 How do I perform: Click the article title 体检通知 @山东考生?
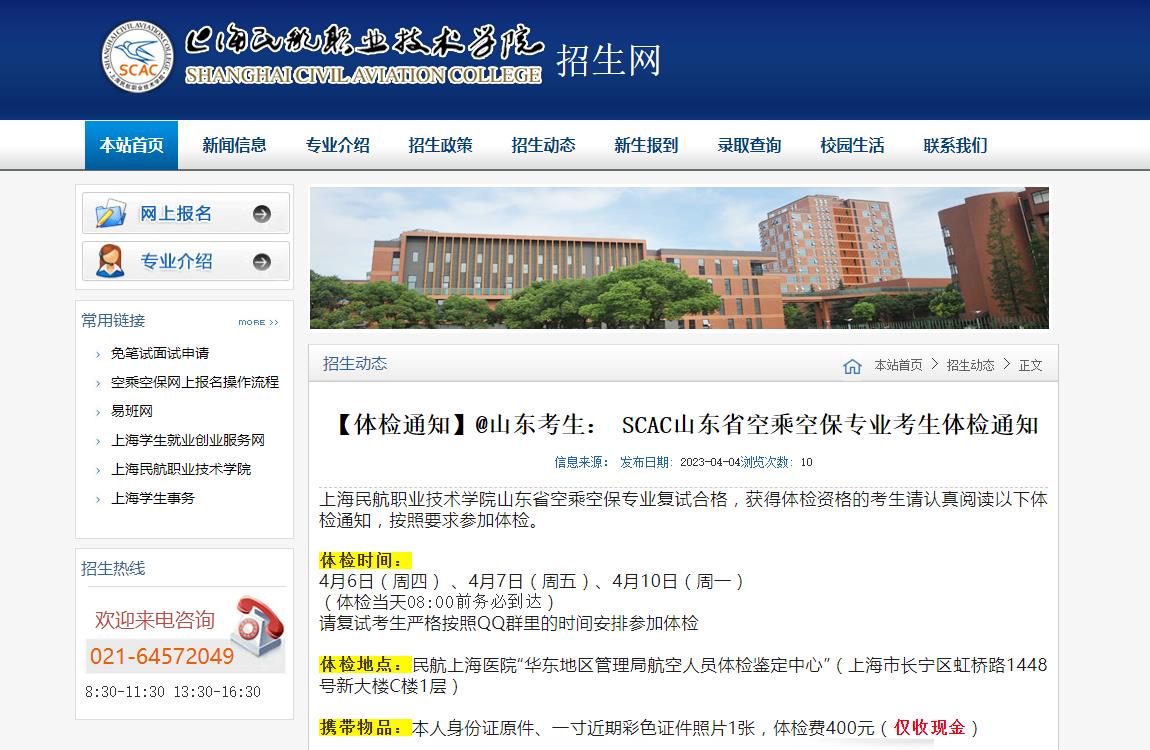click(x=685, y=424)
